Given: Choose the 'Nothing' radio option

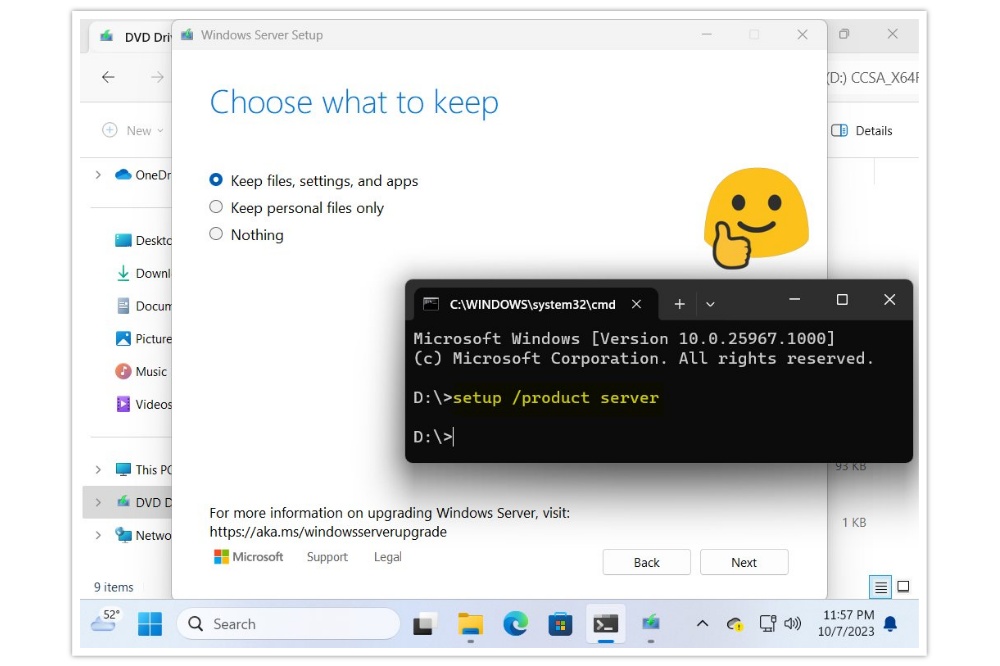Looking at the screenshot, I should (216, 233).
